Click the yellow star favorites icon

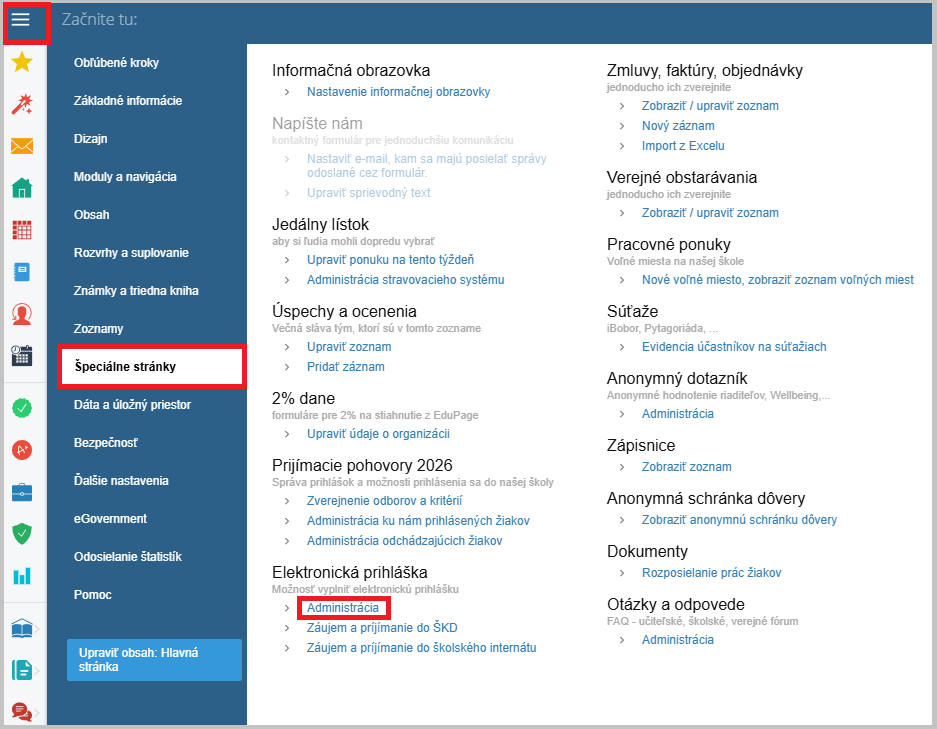22,63
